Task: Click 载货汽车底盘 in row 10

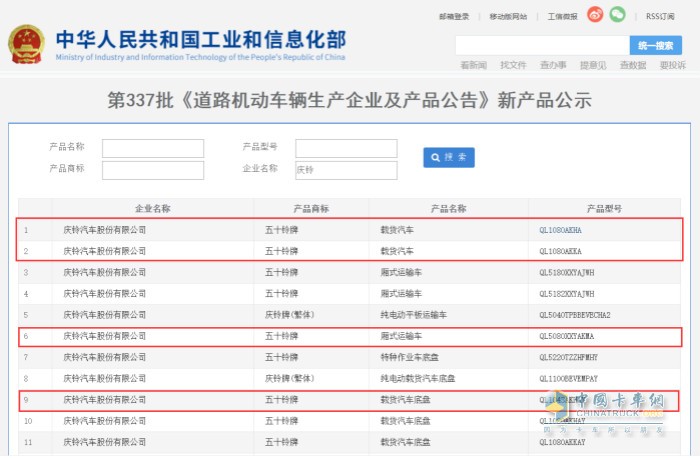Action: pyautogui.click(x=405, y=421)
